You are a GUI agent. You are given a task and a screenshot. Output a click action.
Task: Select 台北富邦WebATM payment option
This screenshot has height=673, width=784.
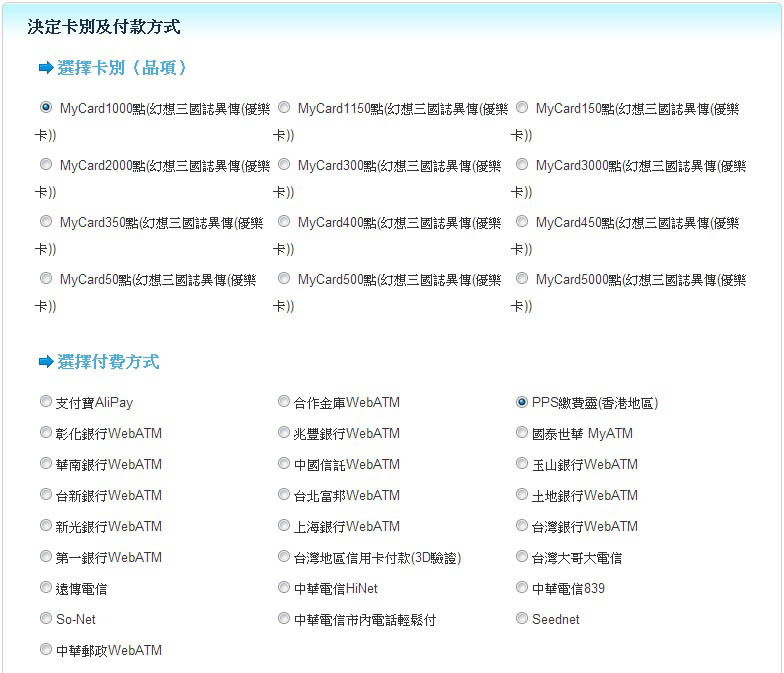click(284, 494)
